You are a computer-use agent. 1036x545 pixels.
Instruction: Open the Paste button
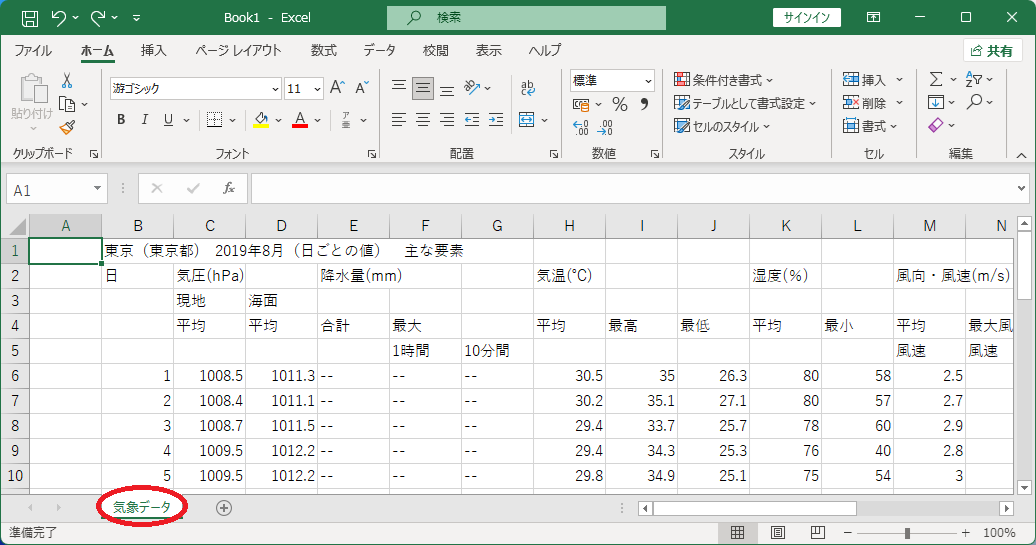tap(32, 98)
